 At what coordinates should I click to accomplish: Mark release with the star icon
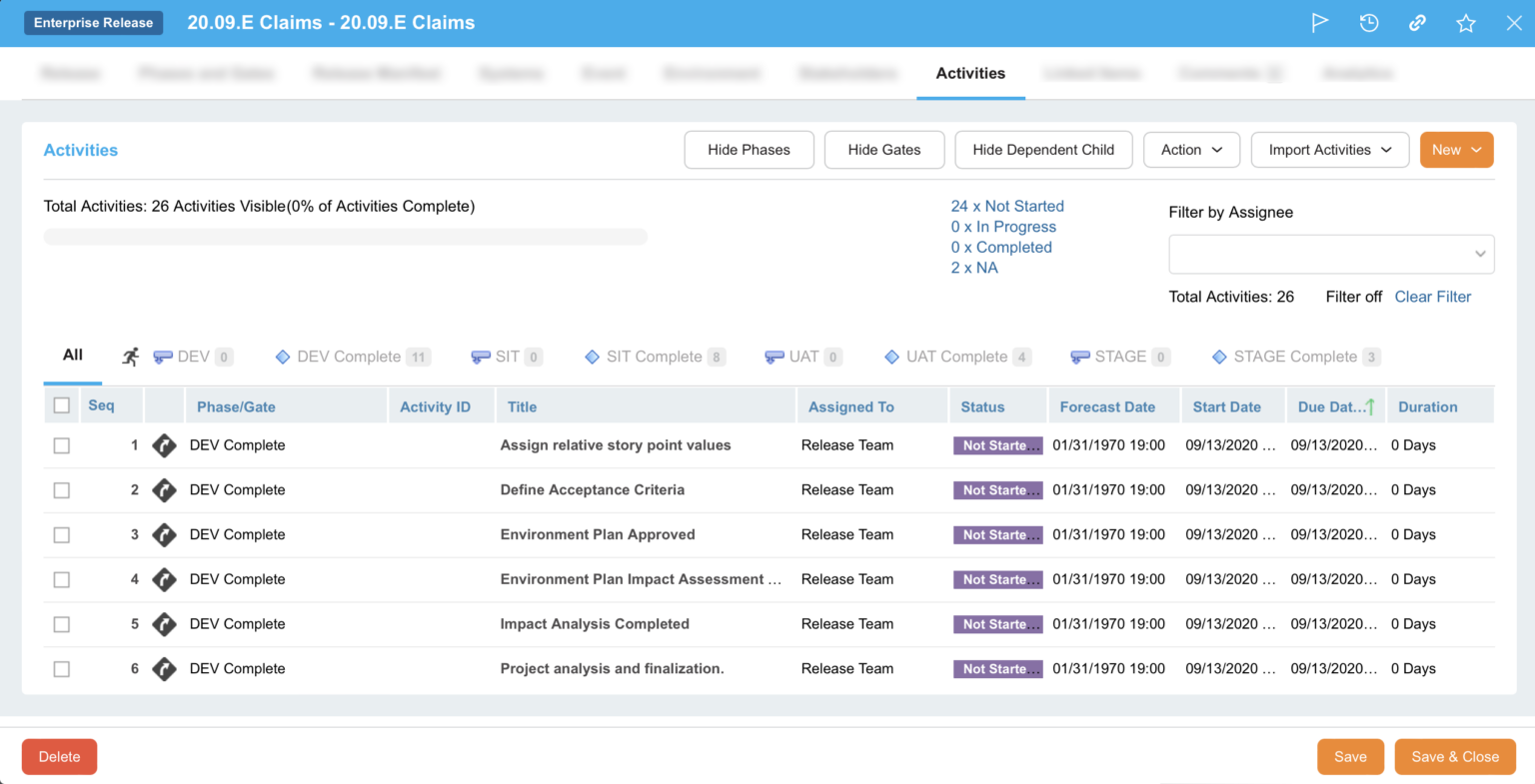point(1465,23)
